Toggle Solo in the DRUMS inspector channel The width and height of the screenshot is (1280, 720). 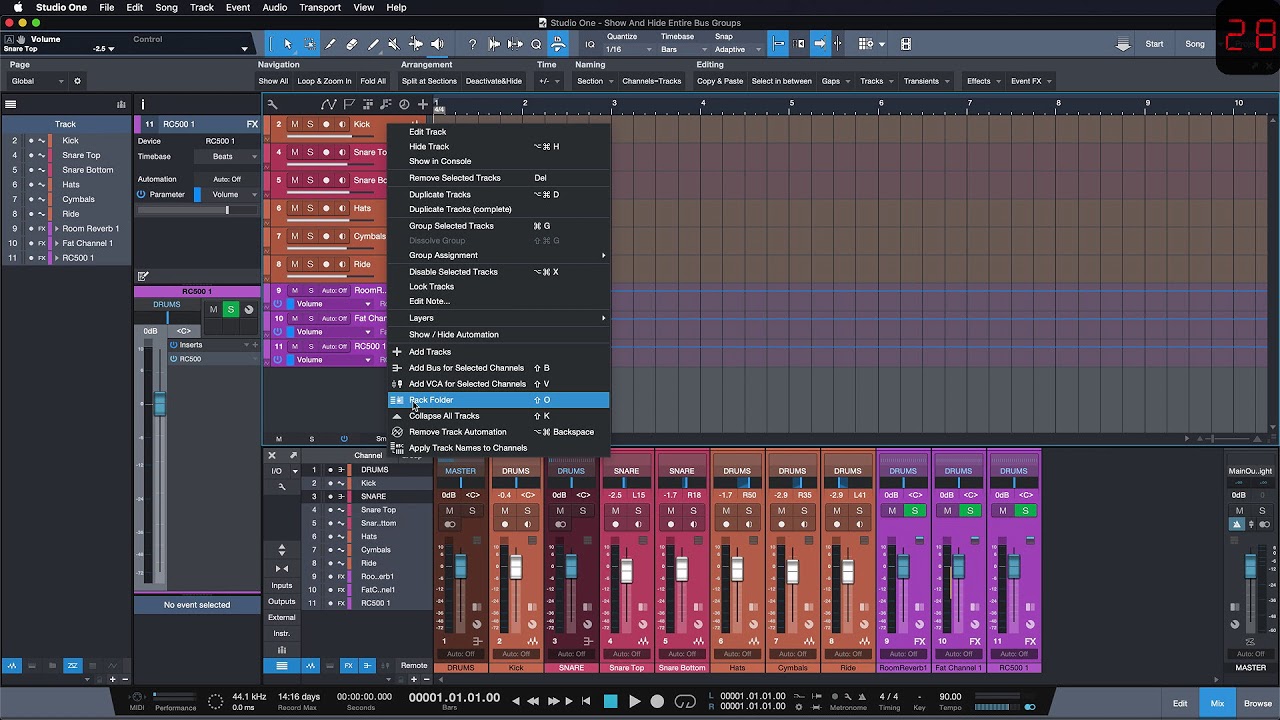[230, 310]
